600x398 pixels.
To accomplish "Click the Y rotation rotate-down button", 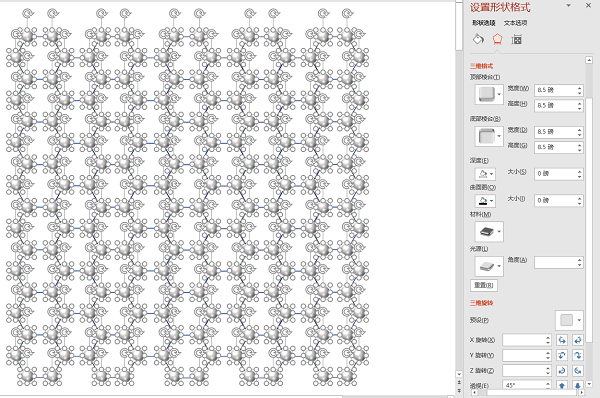I will point(578,355).
